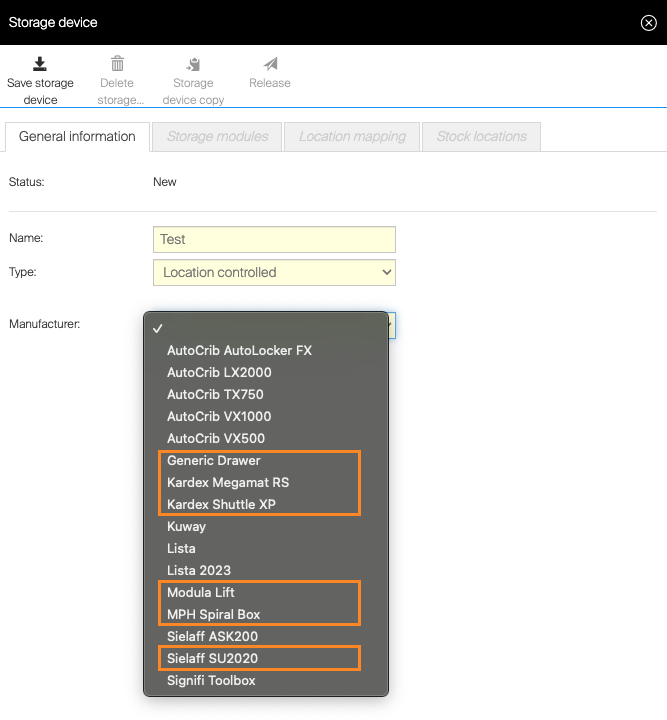
Task: Switch to the General information tab
Action: pyautogui.click(x=77, y=137)
